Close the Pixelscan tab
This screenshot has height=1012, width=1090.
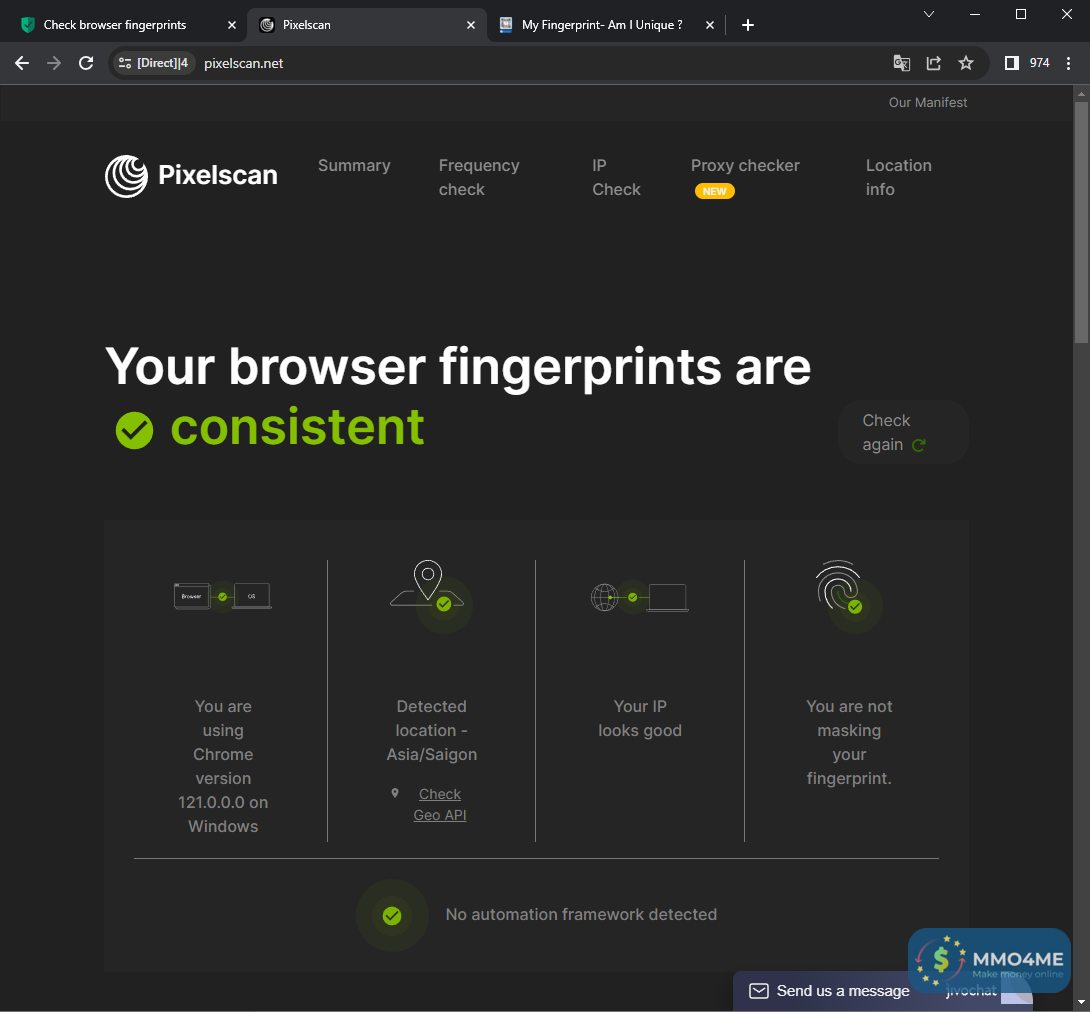[471, 25]
